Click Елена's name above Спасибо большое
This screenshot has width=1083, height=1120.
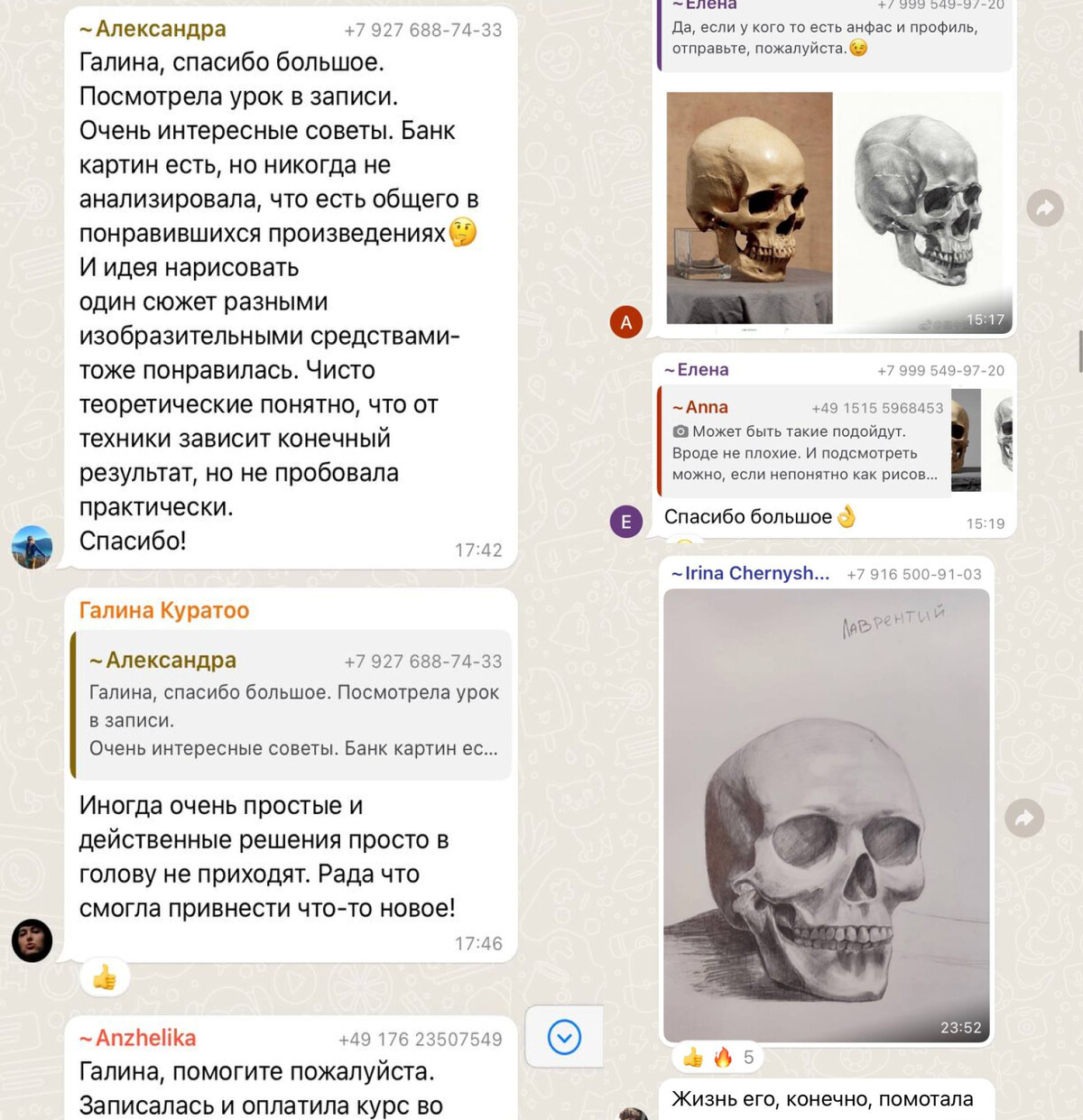point(697,370)
